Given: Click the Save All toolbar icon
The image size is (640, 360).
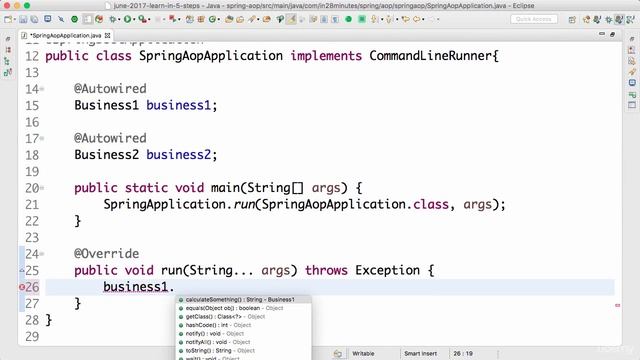Looking at the screenshot, I should (34, 19).
